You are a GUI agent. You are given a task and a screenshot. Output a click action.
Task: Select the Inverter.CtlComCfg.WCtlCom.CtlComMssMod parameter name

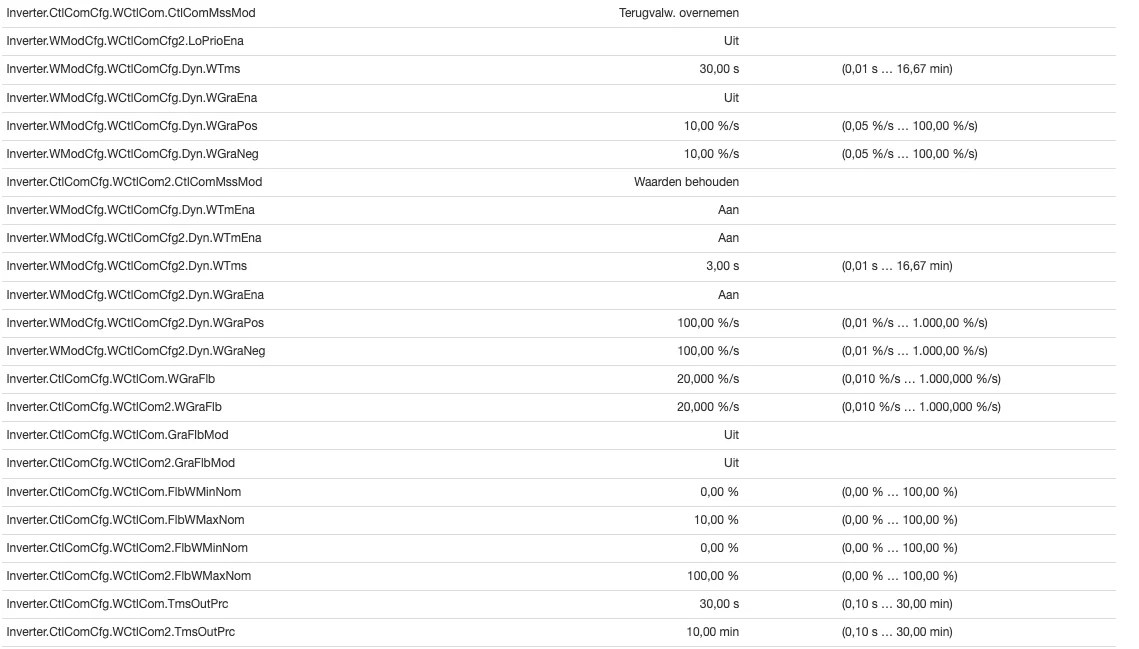coord(131,13)
